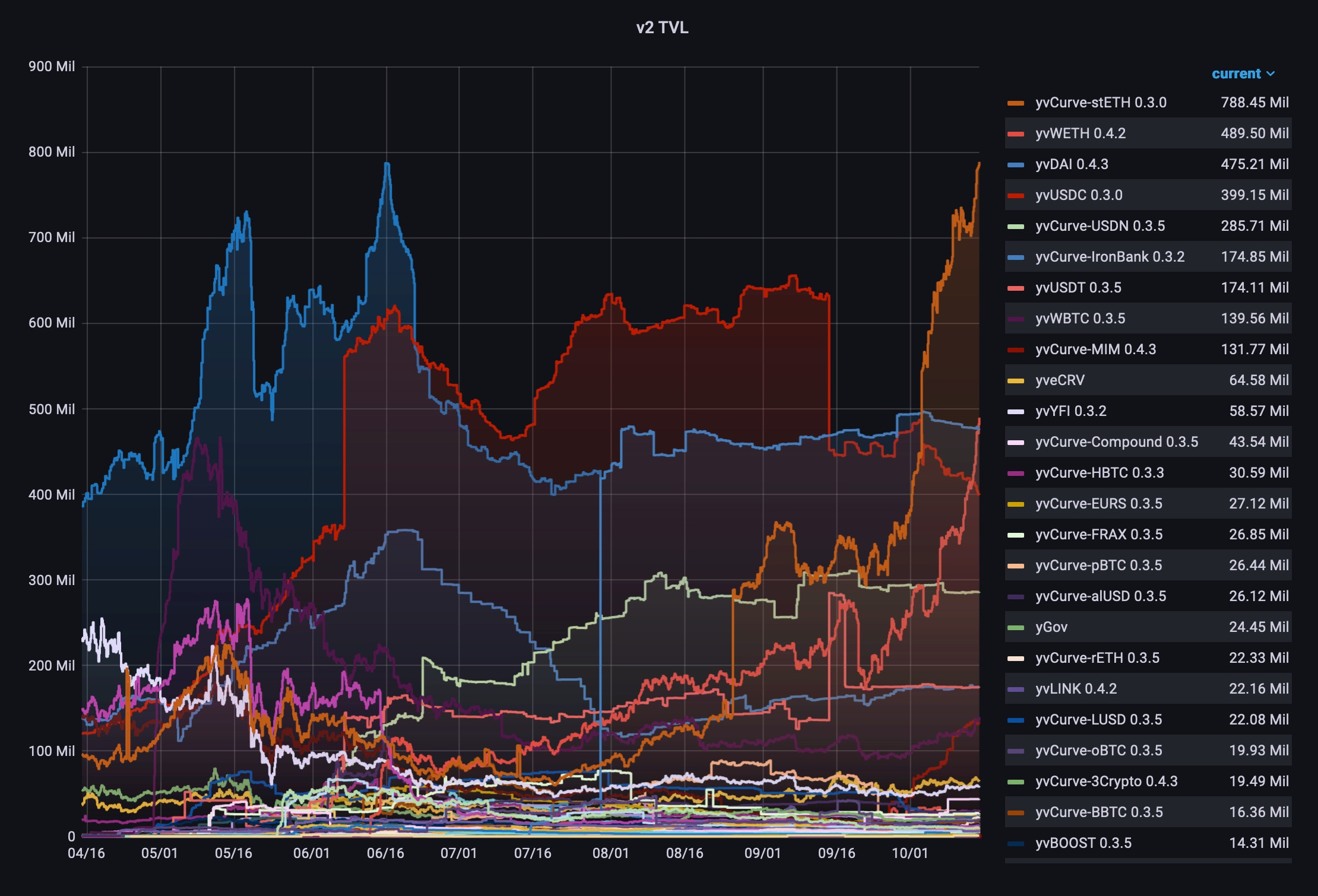Toggle yvCurve-IronBank 0.3.2 legend entry
Viewport: 1318px width, 896px height.
pos(1110,257)
